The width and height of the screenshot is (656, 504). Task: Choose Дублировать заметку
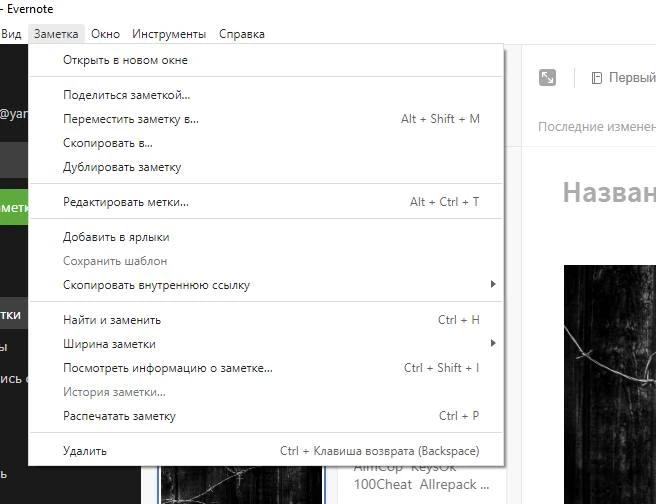click(x=266, y=167)
